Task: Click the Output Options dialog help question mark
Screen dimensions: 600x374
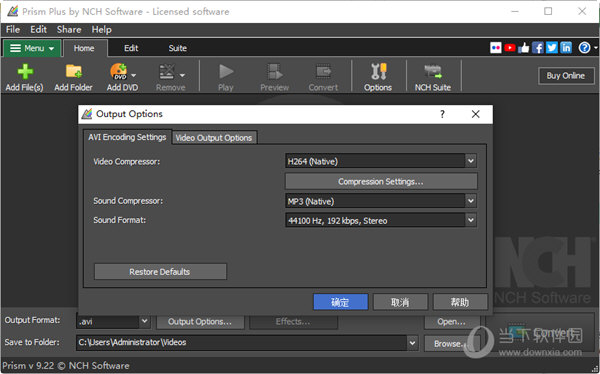Action: tap(442, 114)
